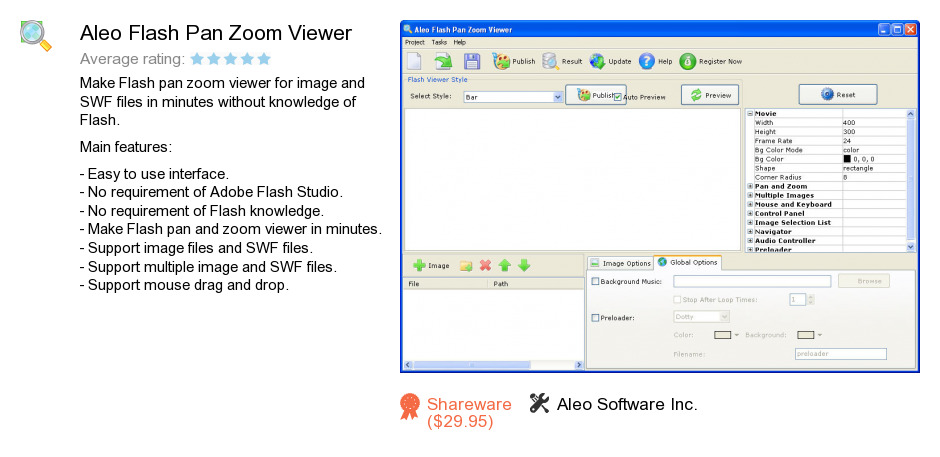Click the Register Now green money icon

[x=688, y=61]
